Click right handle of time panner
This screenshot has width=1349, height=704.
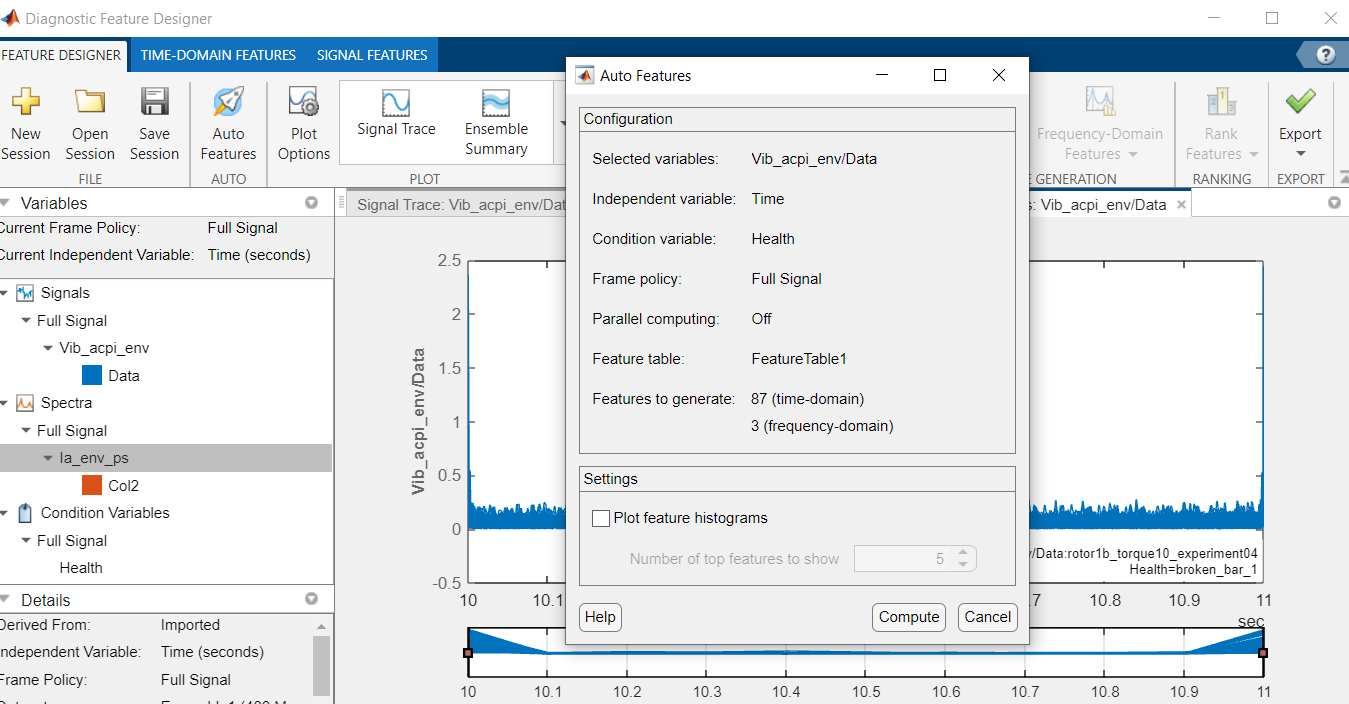pos(1263,652)
